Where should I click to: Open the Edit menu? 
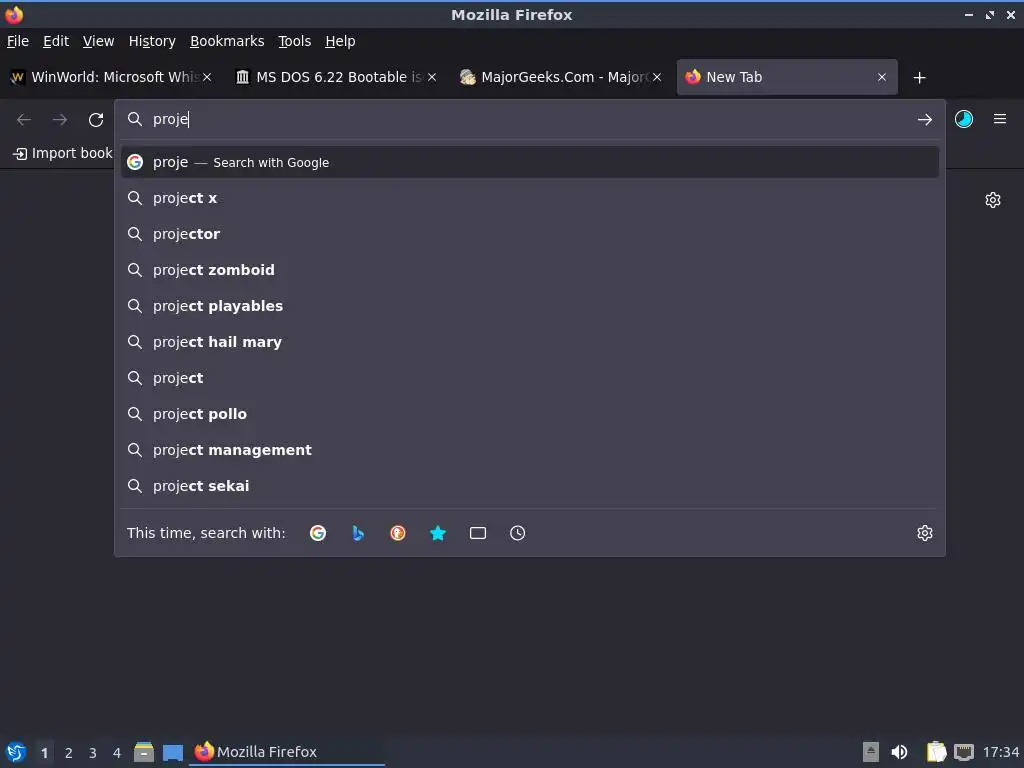(56, 41)
